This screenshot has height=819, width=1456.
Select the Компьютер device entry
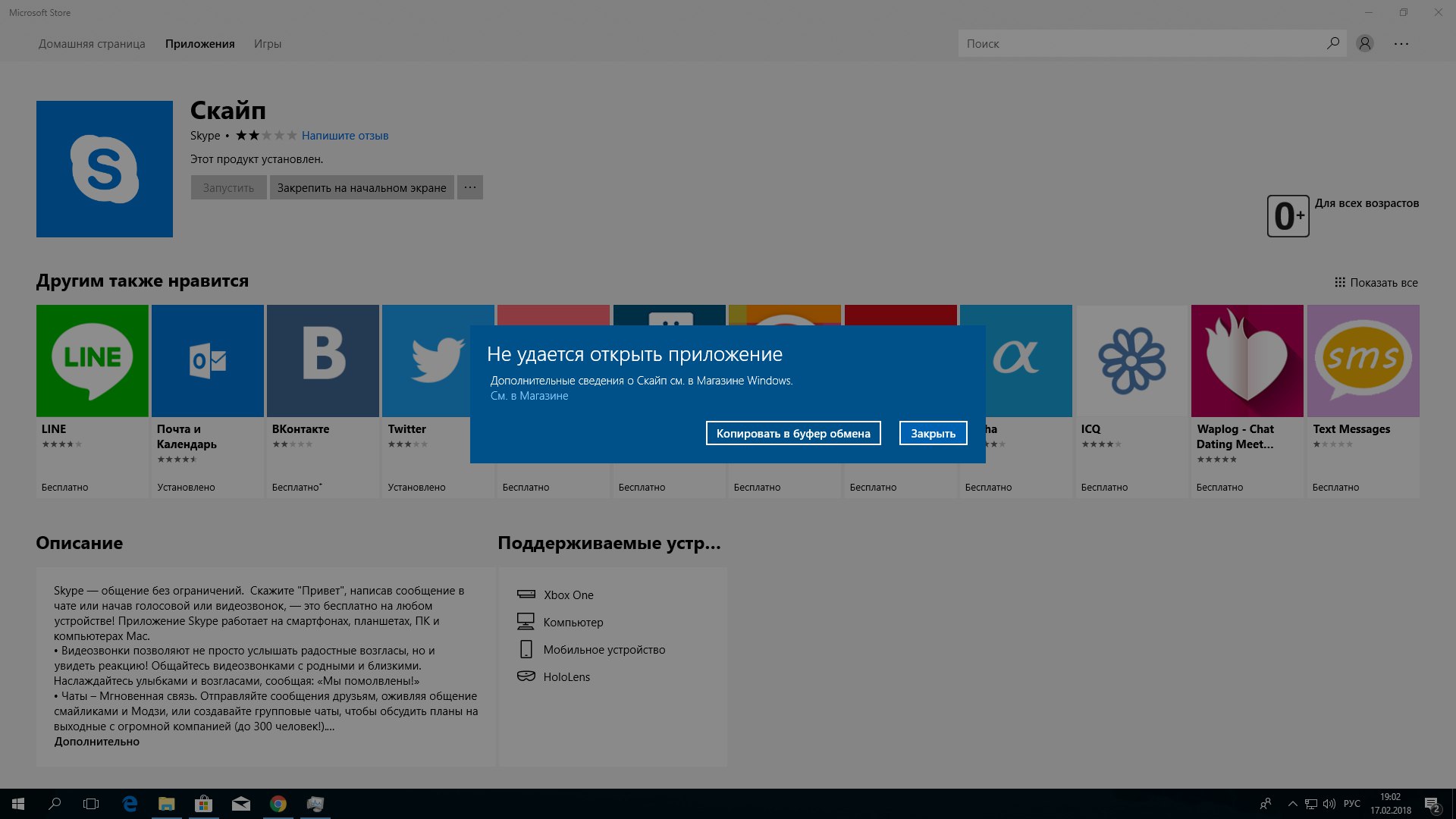(x=560, y=622)
